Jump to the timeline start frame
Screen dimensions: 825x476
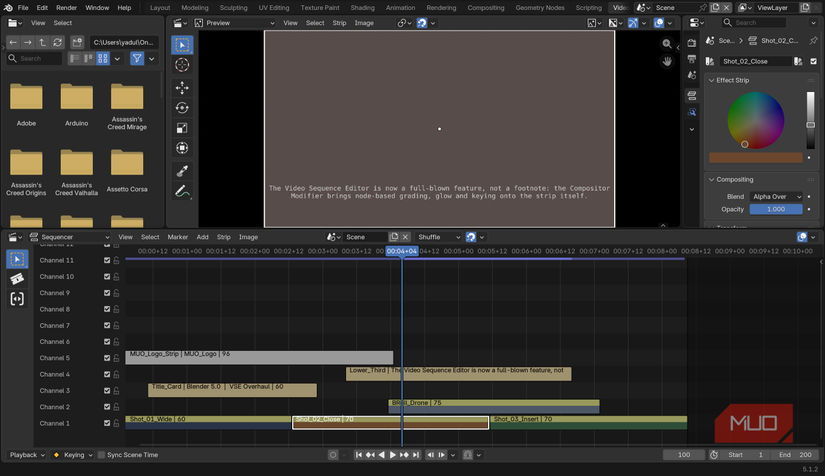(x=358, y=455)
